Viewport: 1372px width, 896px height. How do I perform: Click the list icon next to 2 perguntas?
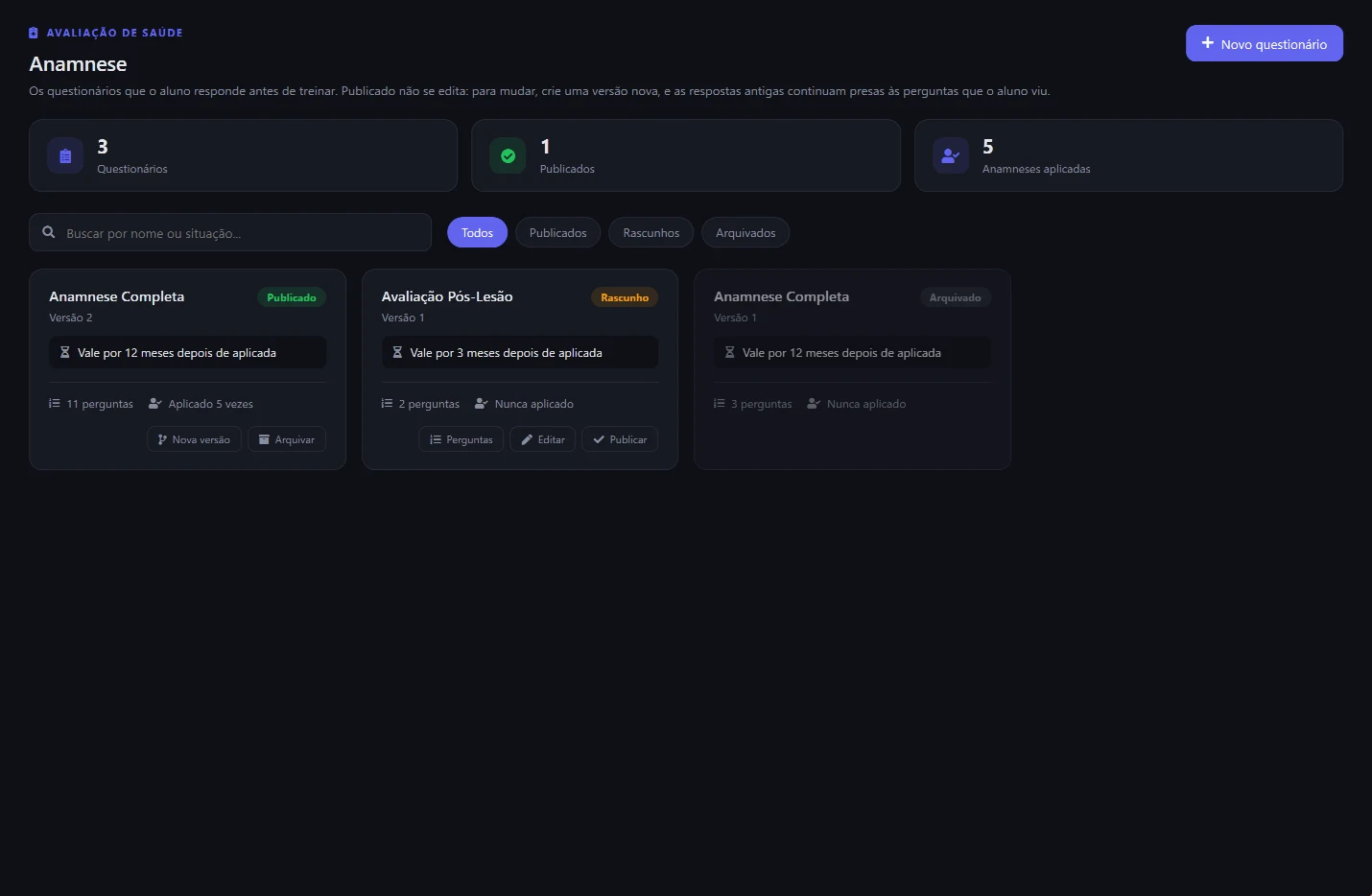(x=387, y=403)
